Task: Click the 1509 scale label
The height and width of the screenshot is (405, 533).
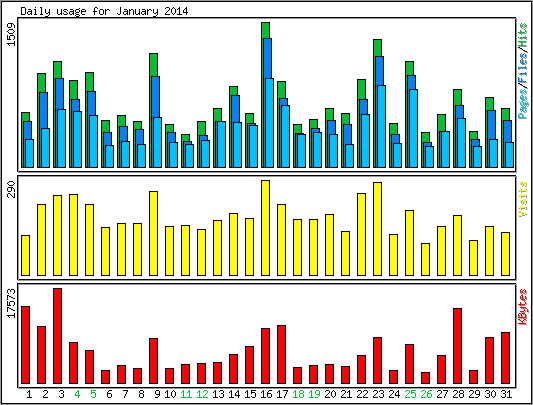Action: (x=12, y=35)
